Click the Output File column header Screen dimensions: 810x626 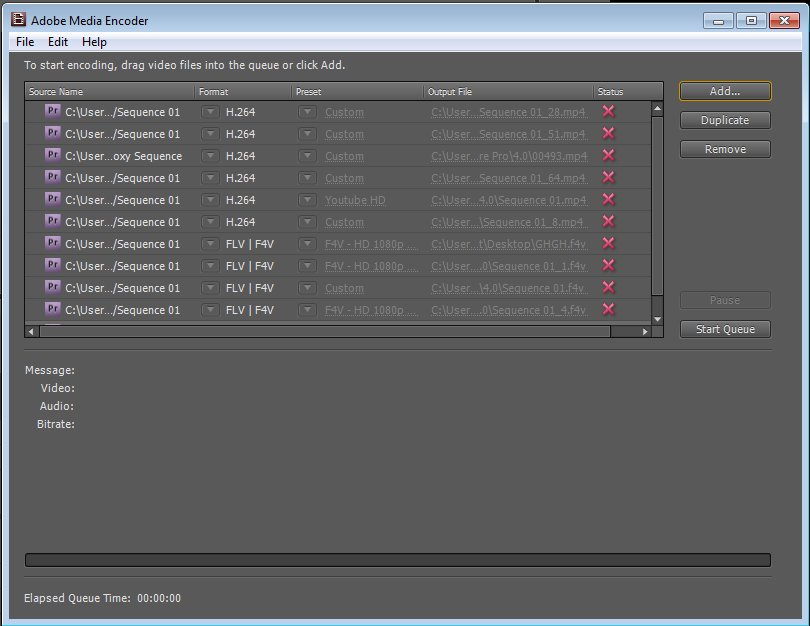click(508, 91)
